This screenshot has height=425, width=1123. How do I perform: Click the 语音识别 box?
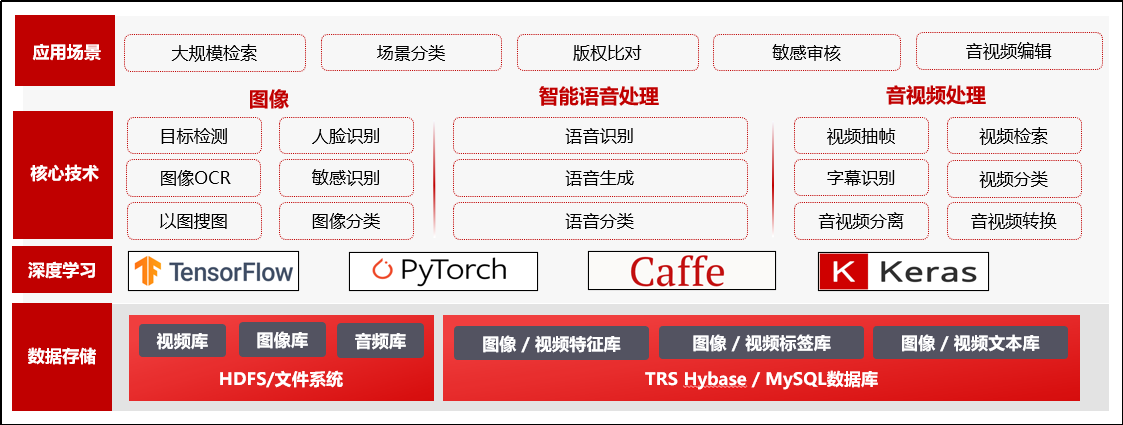pyautogui.click(x=600, y=136)
